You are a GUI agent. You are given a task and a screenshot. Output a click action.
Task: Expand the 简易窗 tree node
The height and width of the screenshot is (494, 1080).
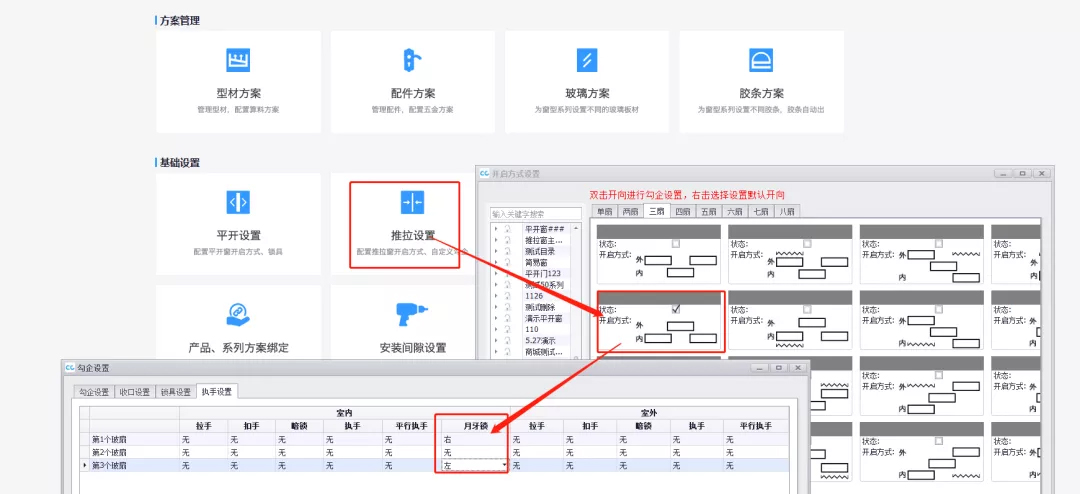pyautogui.click(x=496, y=263)
